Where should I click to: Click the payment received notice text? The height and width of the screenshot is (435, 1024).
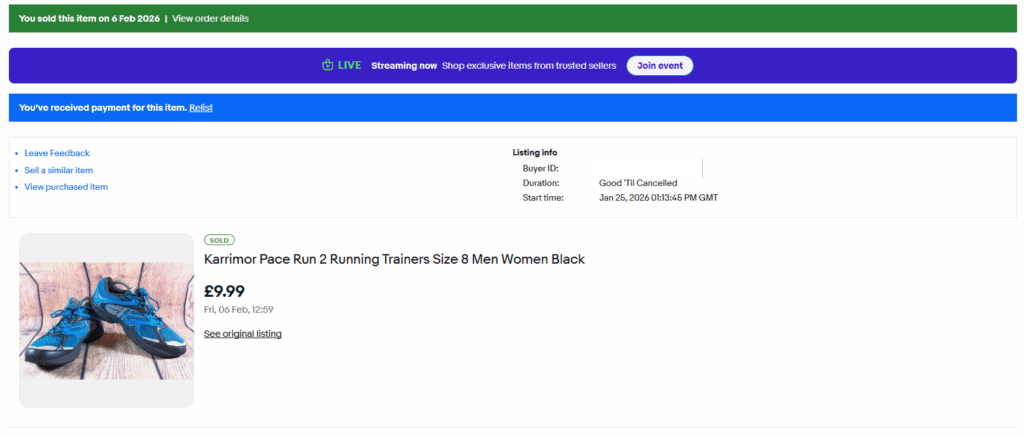click(x=102, y=108)
